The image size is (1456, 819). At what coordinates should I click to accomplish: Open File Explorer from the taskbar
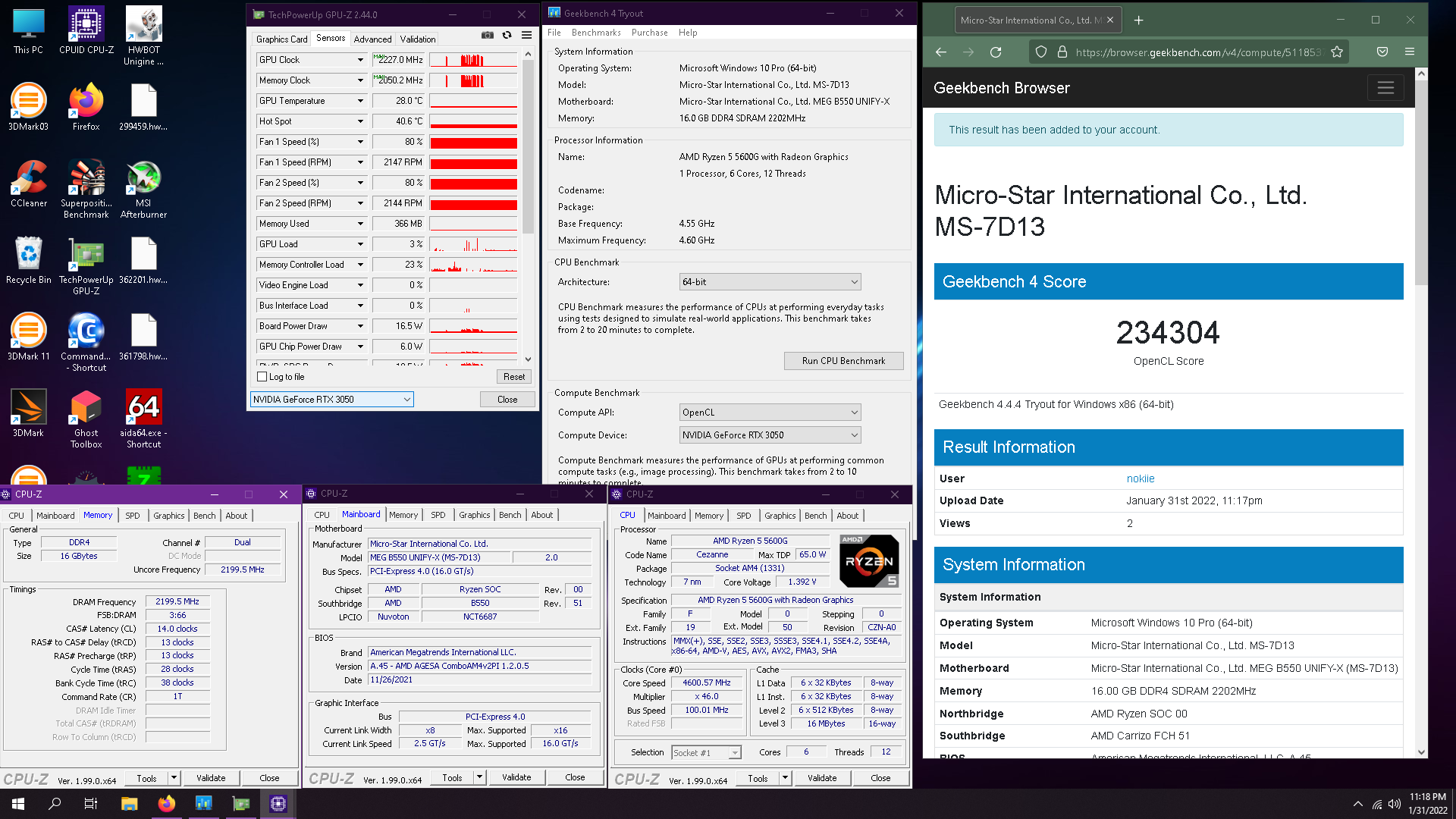click(129, 804)
